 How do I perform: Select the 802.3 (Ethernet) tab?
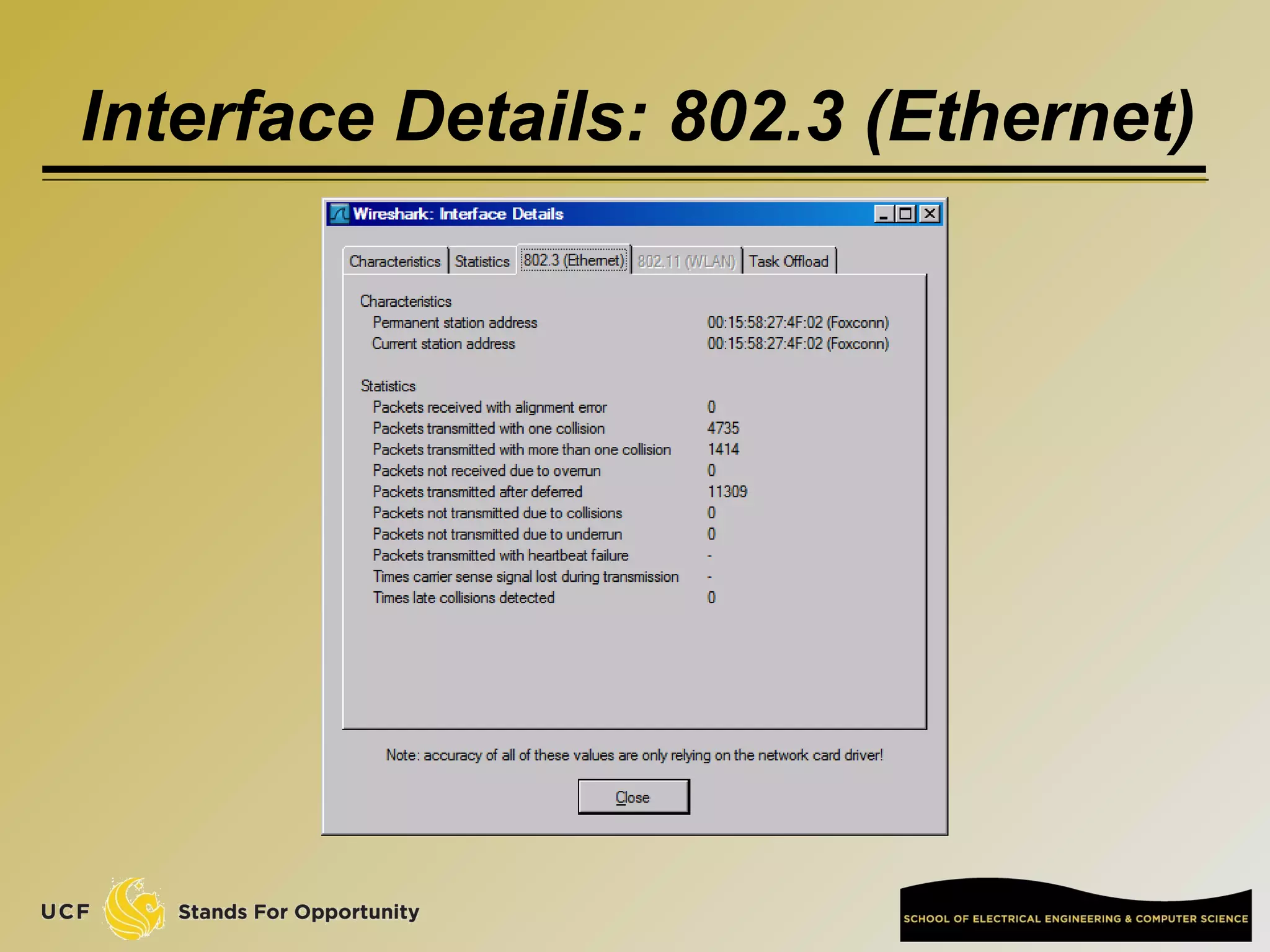(x=574, y=260)
